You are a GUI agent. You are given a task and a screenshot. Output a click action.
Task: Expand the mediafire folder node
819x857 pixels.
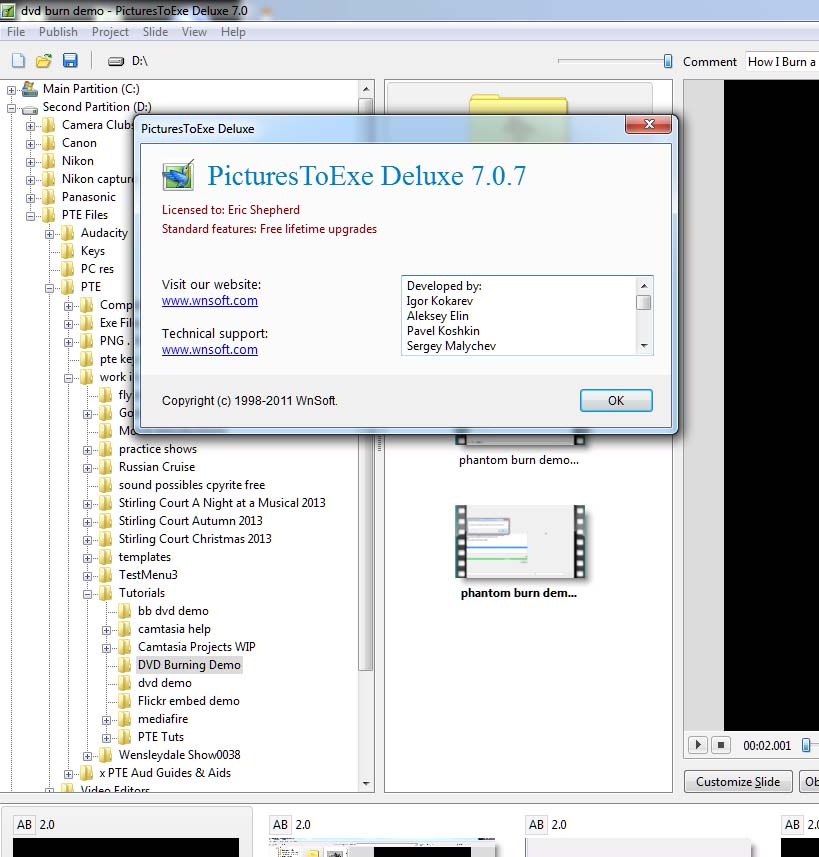[107, 720]
